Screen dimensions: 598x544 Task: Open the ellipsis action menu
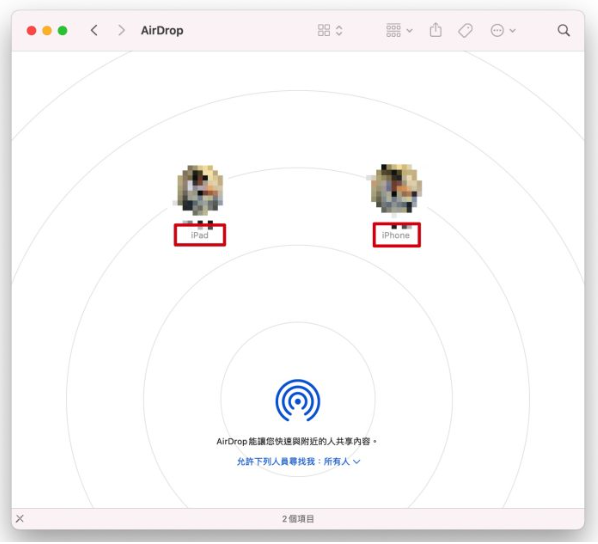tap(503, 31)
